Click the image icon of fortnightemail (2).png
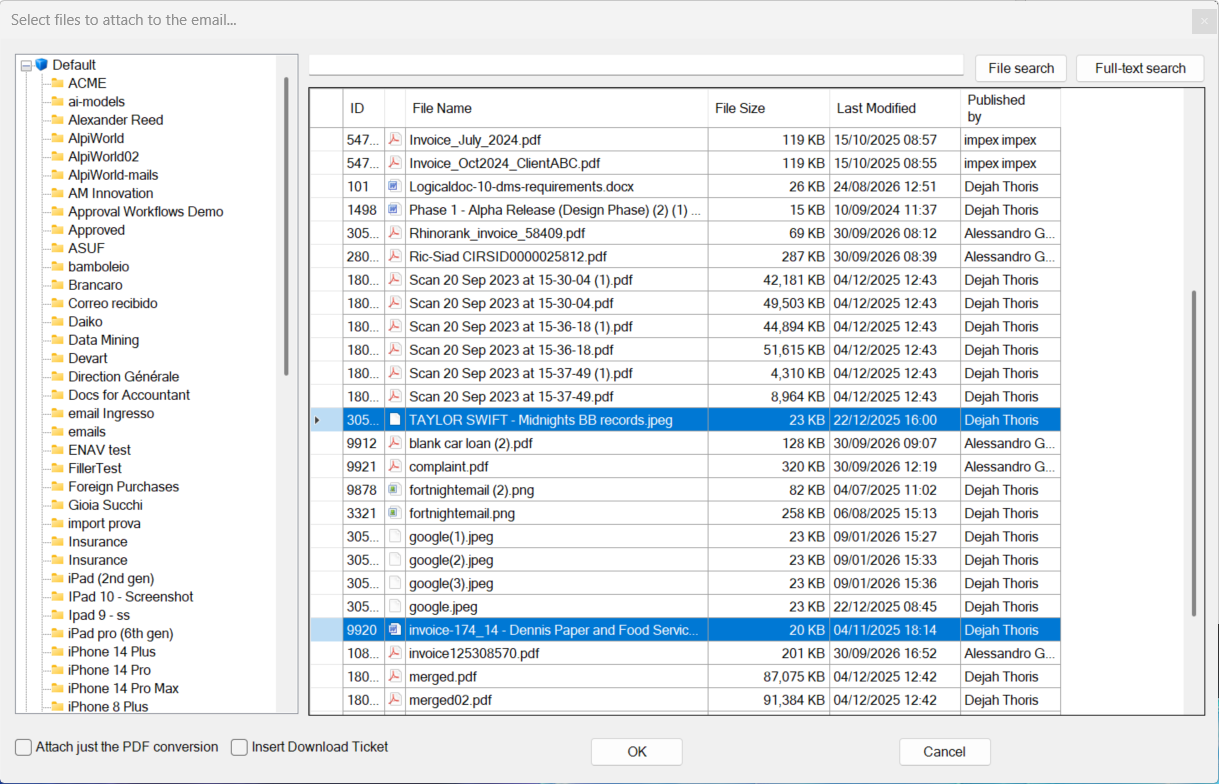1219x784 pixels. click(x=394, y=490)
